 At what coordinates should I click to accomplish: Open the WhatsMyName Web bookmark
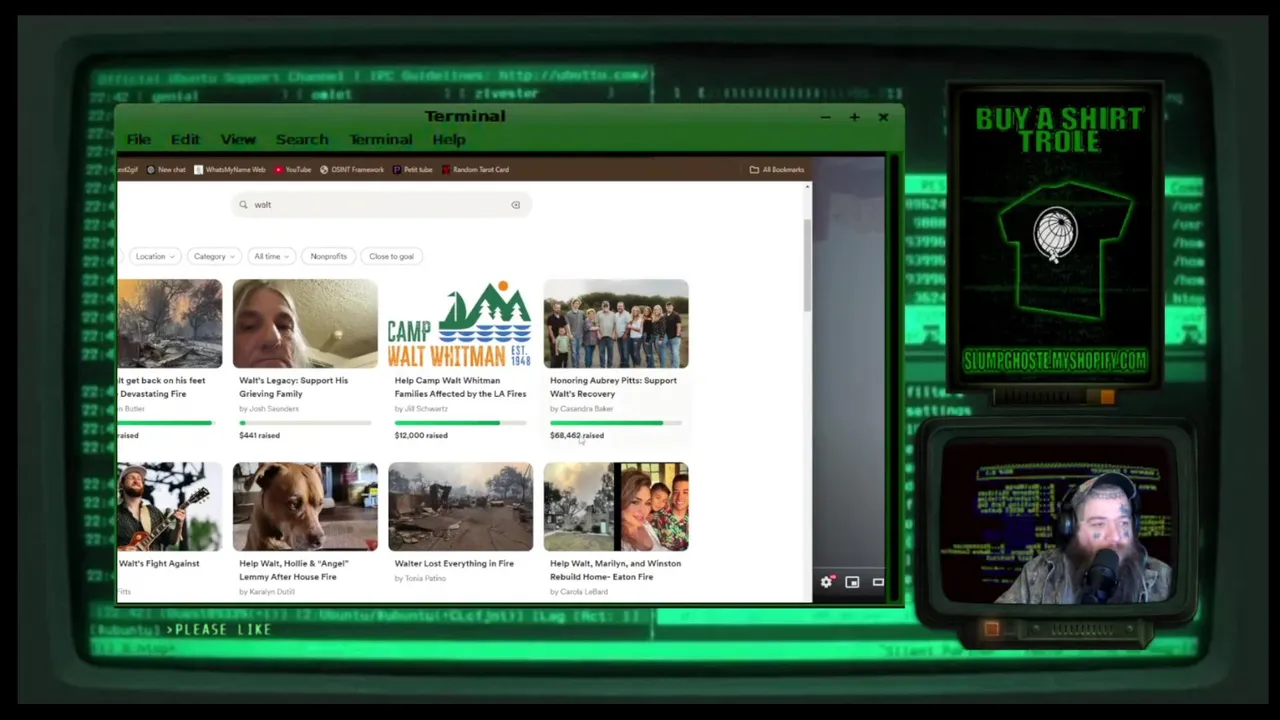pos(230,170)
